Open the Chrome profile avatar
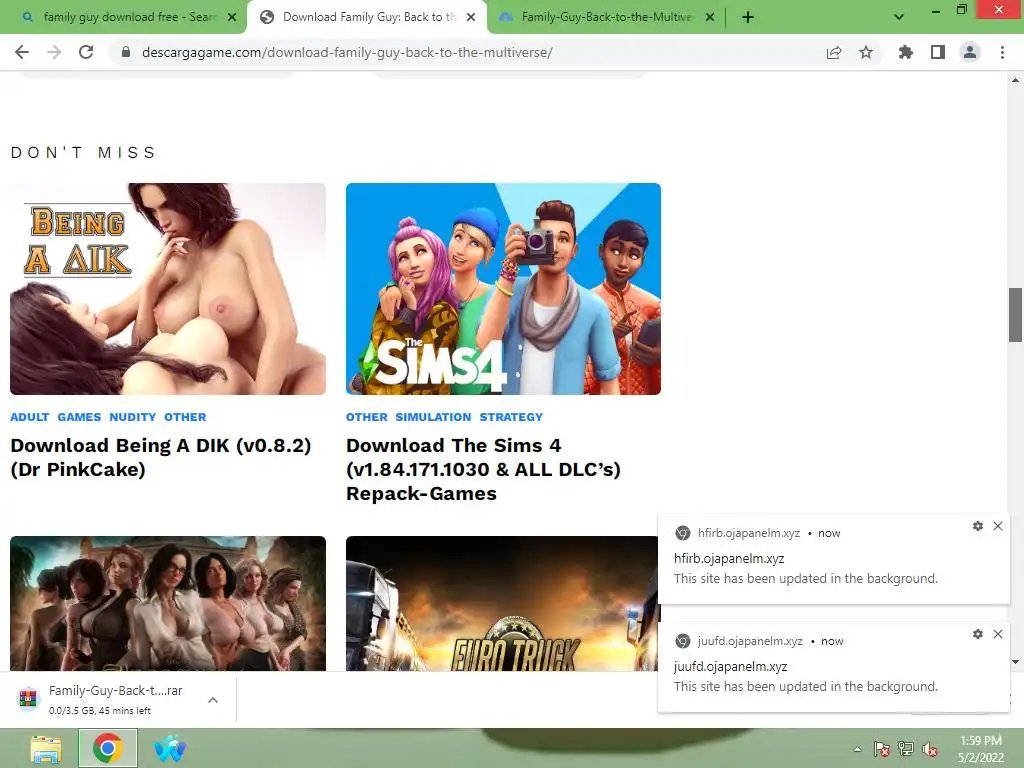Image resolution: width=1024 pixels, height=768 pixels. (x=970, y=52)
